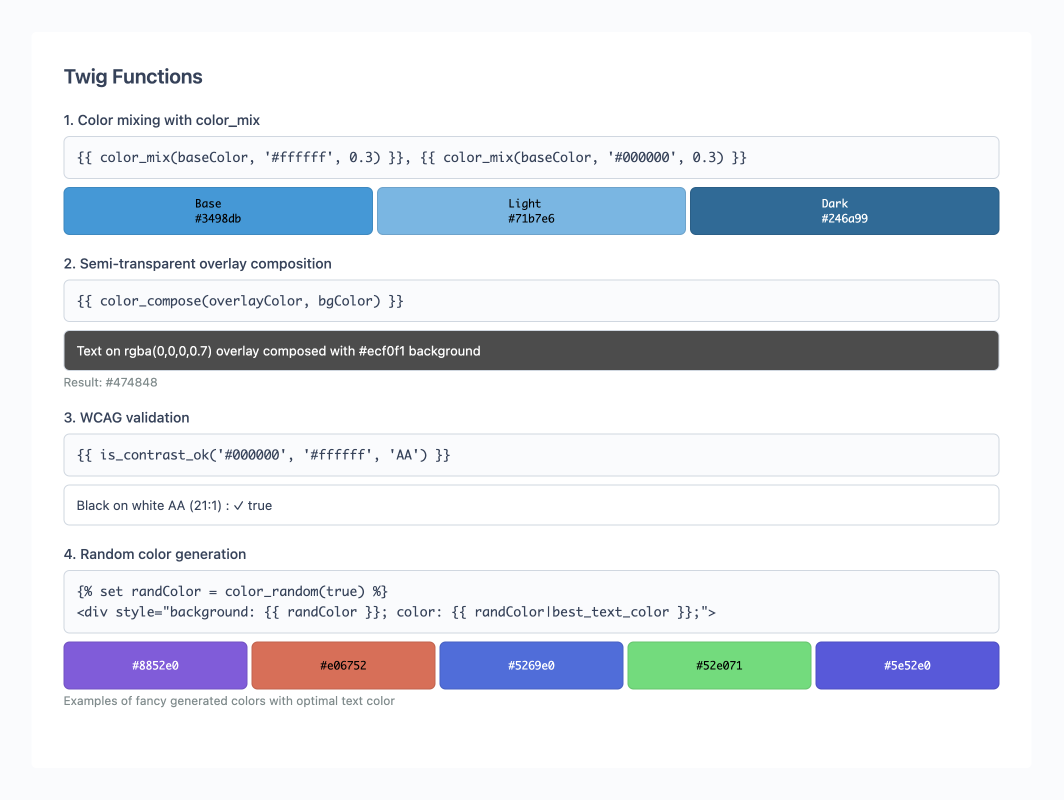
Task: Click the dark rgba overlay preview box
Action: (x=531, y=351)
